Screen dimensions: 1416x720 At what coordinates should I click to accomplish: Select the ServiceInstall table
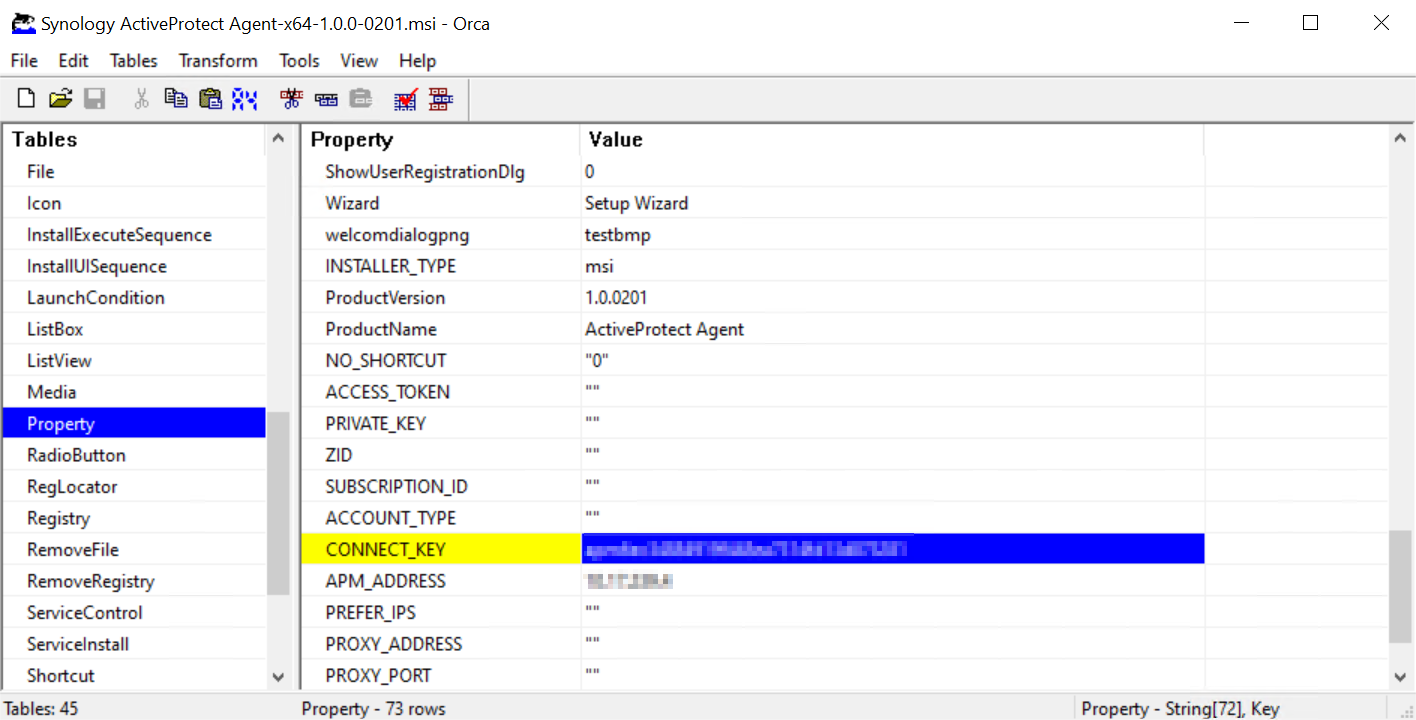coord(134,644)
